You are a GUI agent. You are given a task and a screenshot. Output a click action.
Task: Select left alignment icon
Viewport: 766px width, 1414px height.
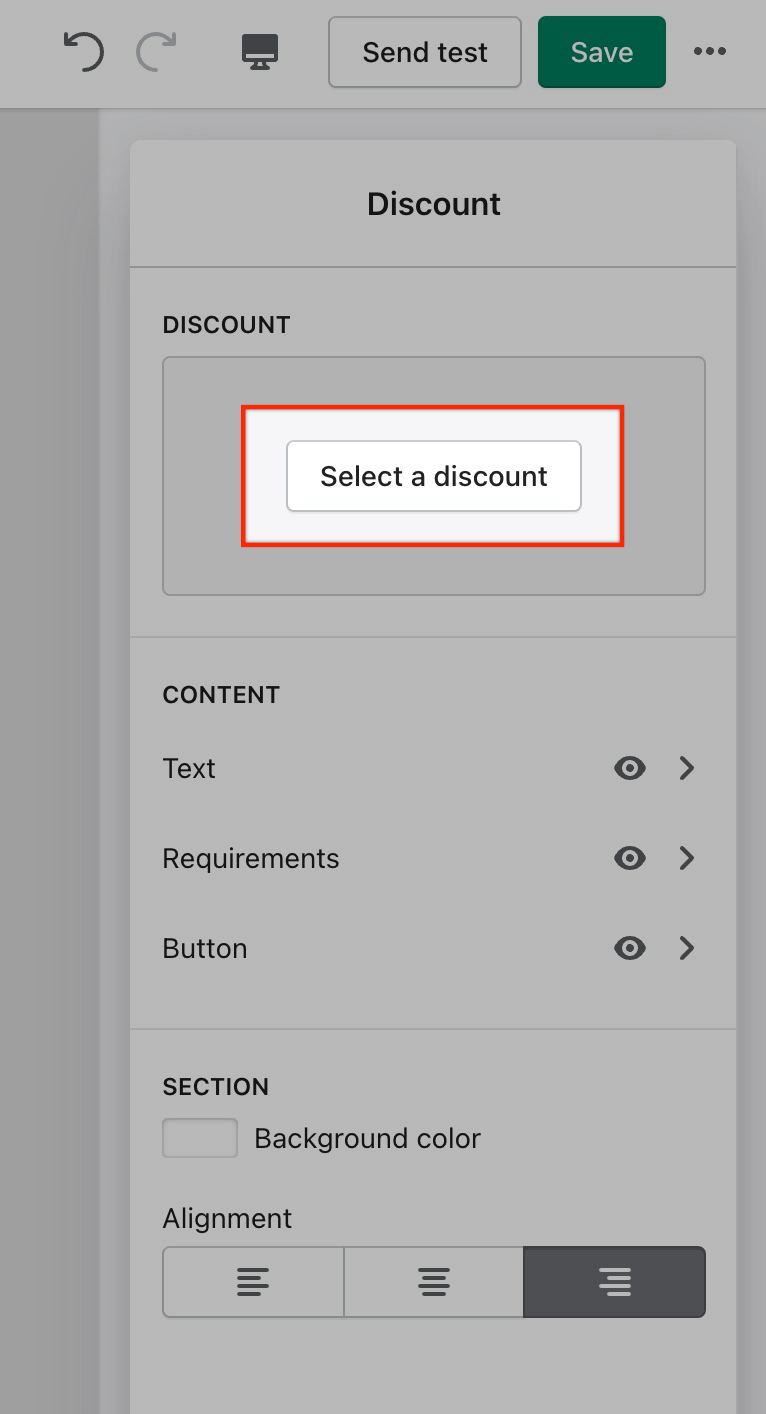coord(253,1281)
